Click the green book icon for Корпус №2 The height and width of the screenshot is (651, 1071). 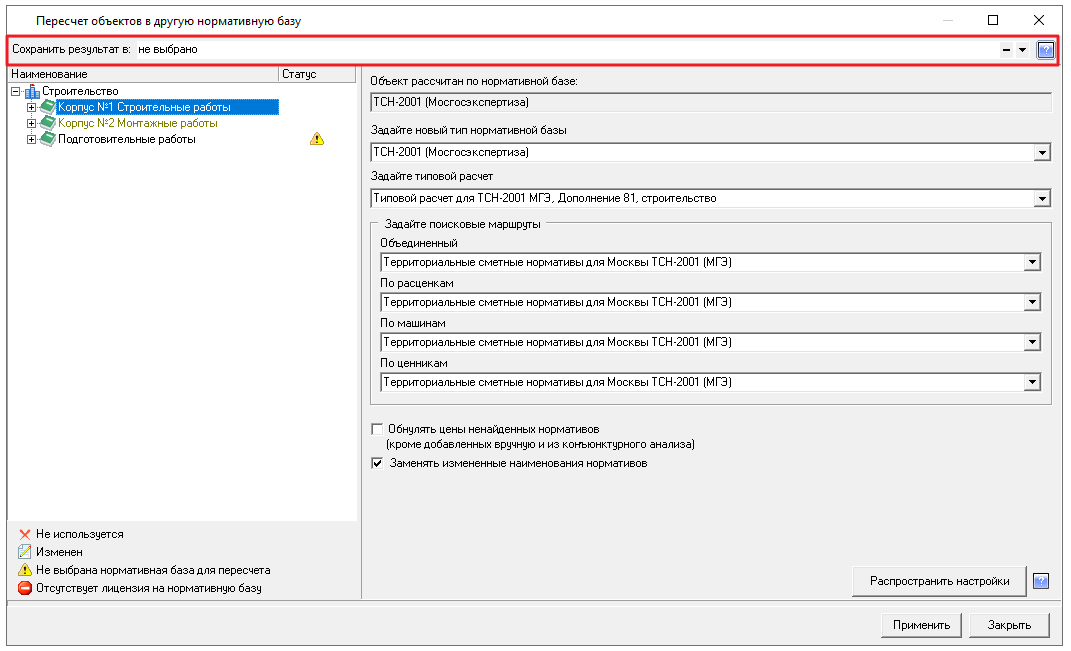point(48,124)
